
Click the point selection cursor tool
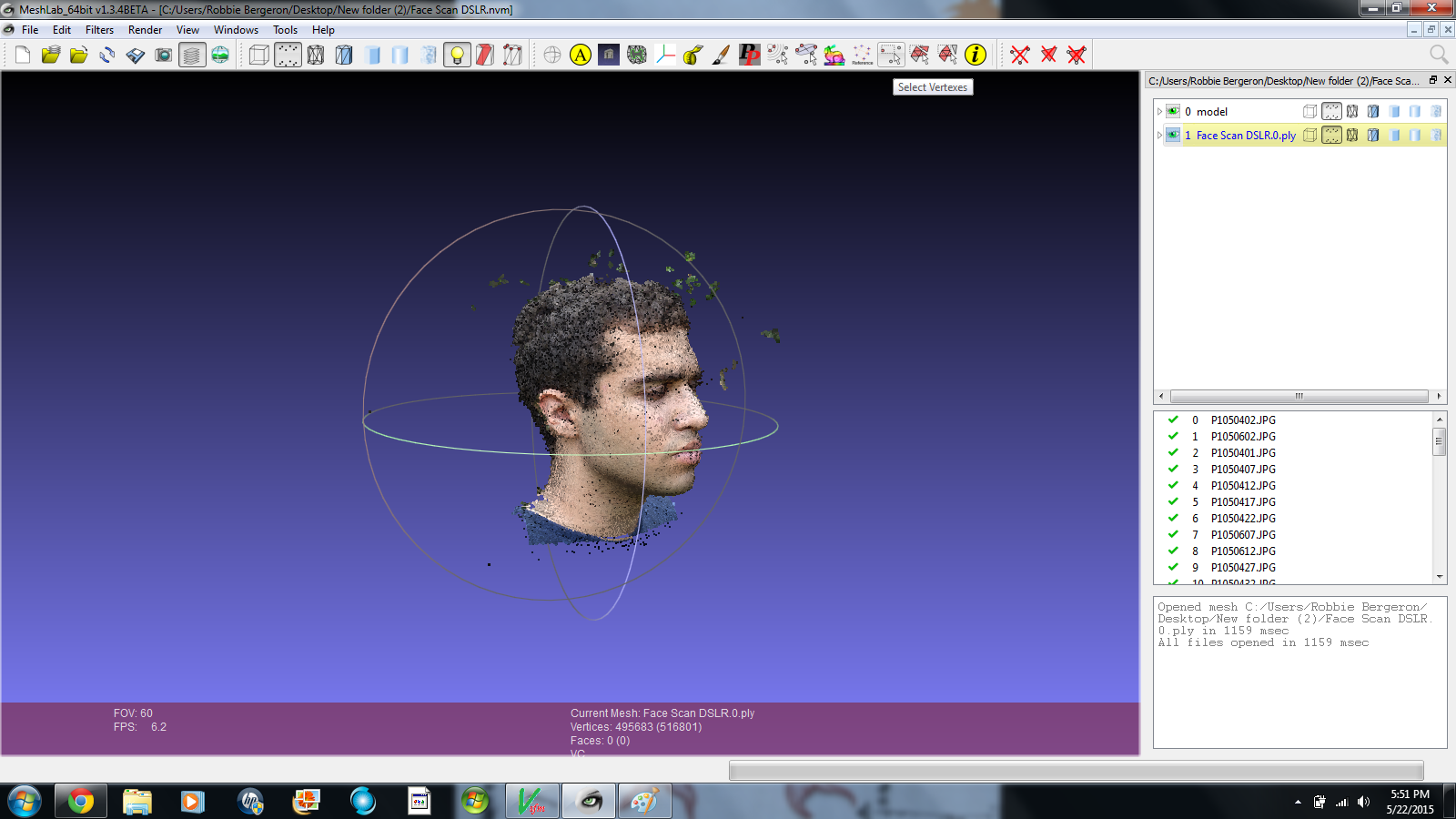point(778,55)
